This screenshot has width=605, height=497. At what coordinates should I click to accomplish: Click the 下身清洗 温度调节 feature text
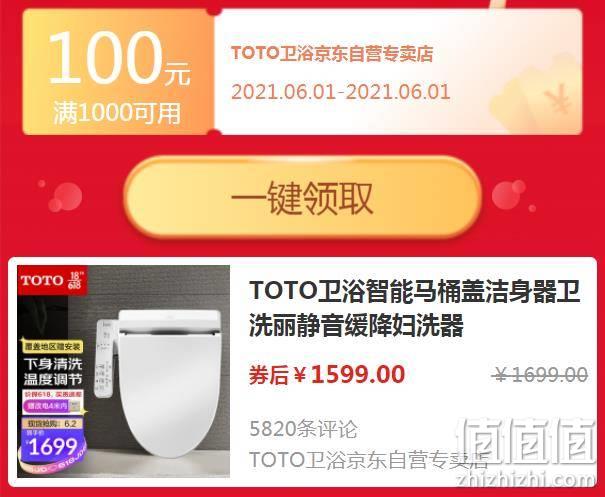[53, 371]
